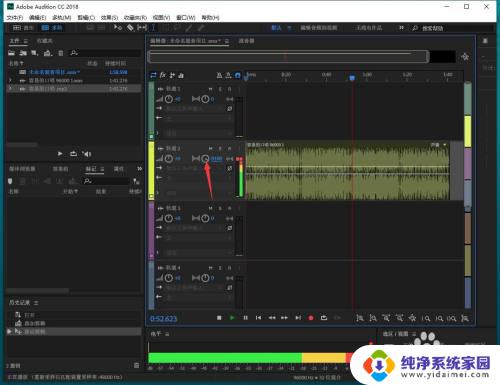Screen dimensions: 500x385
Task: Open the workspace overflow chevrons
Action: (x=401, y=28)
